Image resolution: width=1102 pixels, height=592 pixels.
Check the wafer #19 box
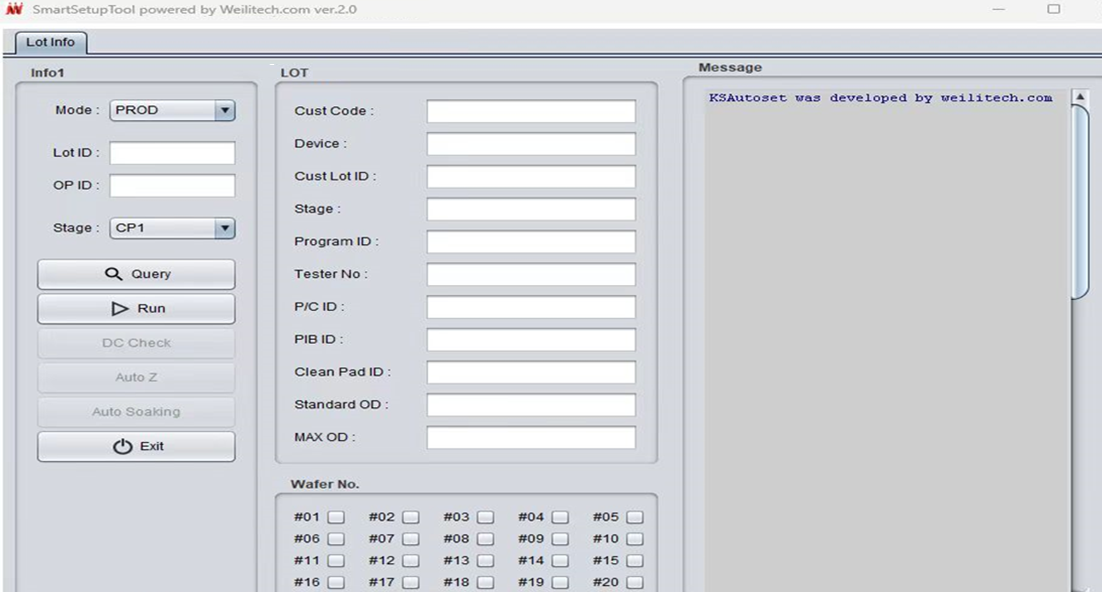560,583
